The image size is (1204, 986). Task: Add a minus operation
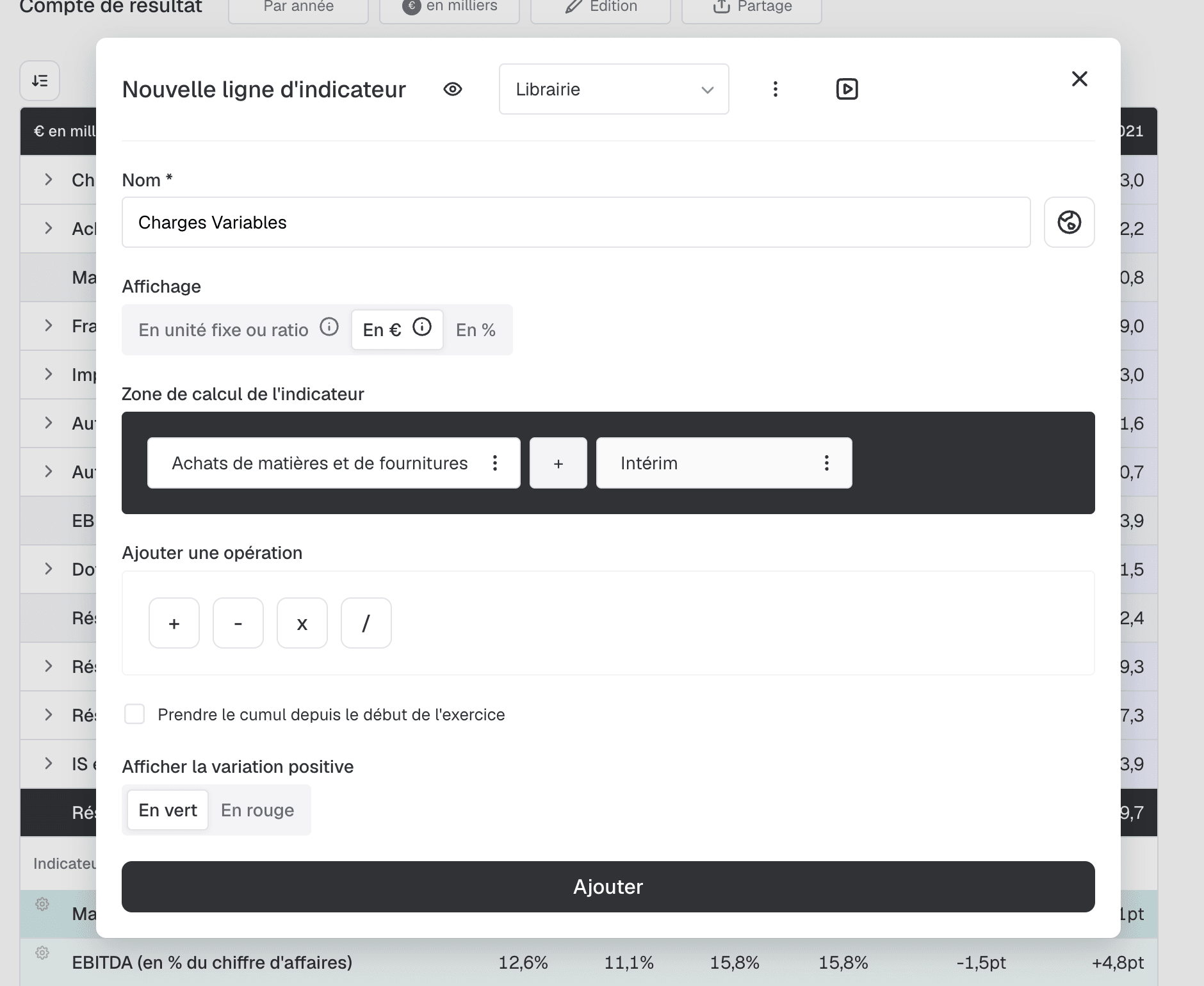point(238,623)
